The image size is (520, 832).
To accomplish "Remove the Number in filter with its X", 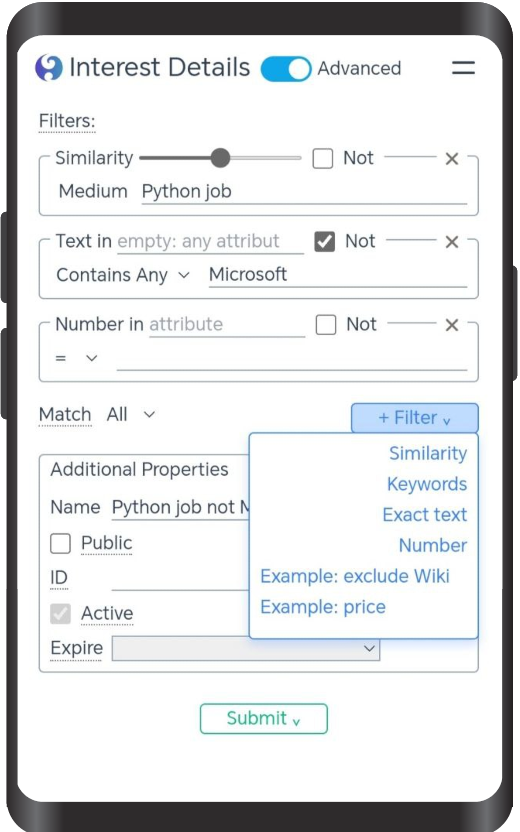I will click(x=452, y=325).
